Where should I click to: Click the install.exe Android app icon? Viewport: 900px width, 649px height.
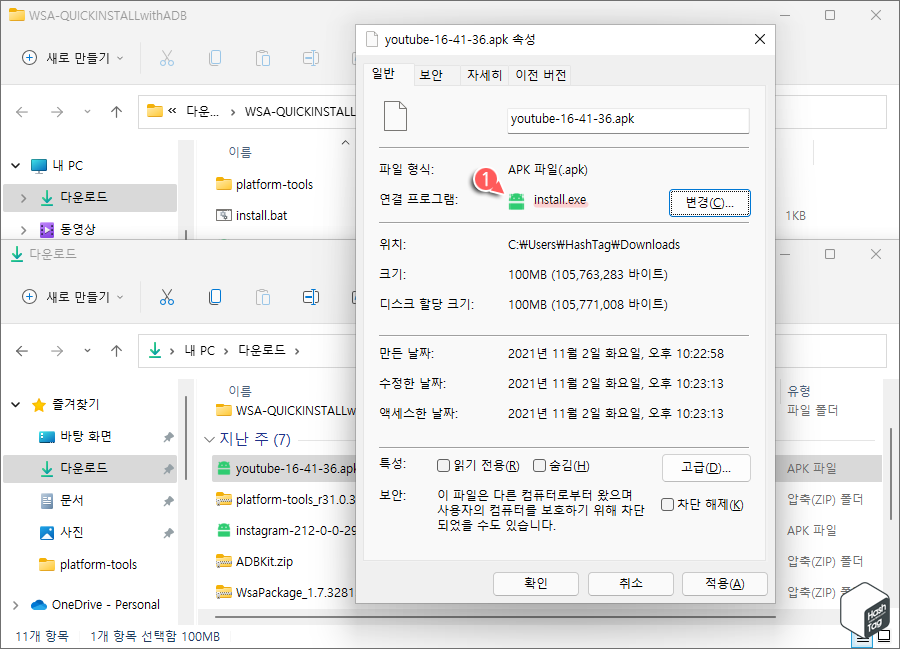click(x=517, y=201)
